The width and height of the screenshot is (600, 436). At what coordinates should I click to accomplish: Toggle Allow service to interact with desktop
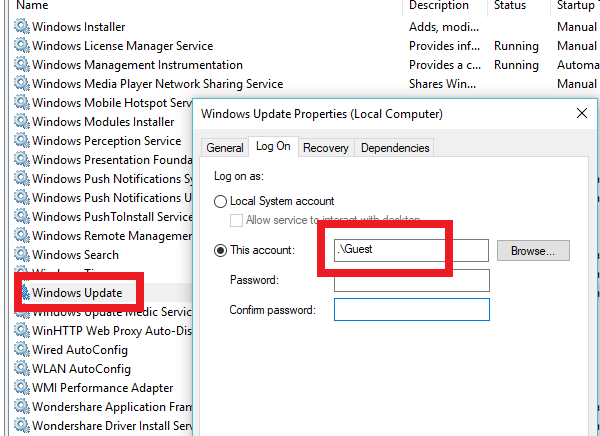[x=236, y=220]
